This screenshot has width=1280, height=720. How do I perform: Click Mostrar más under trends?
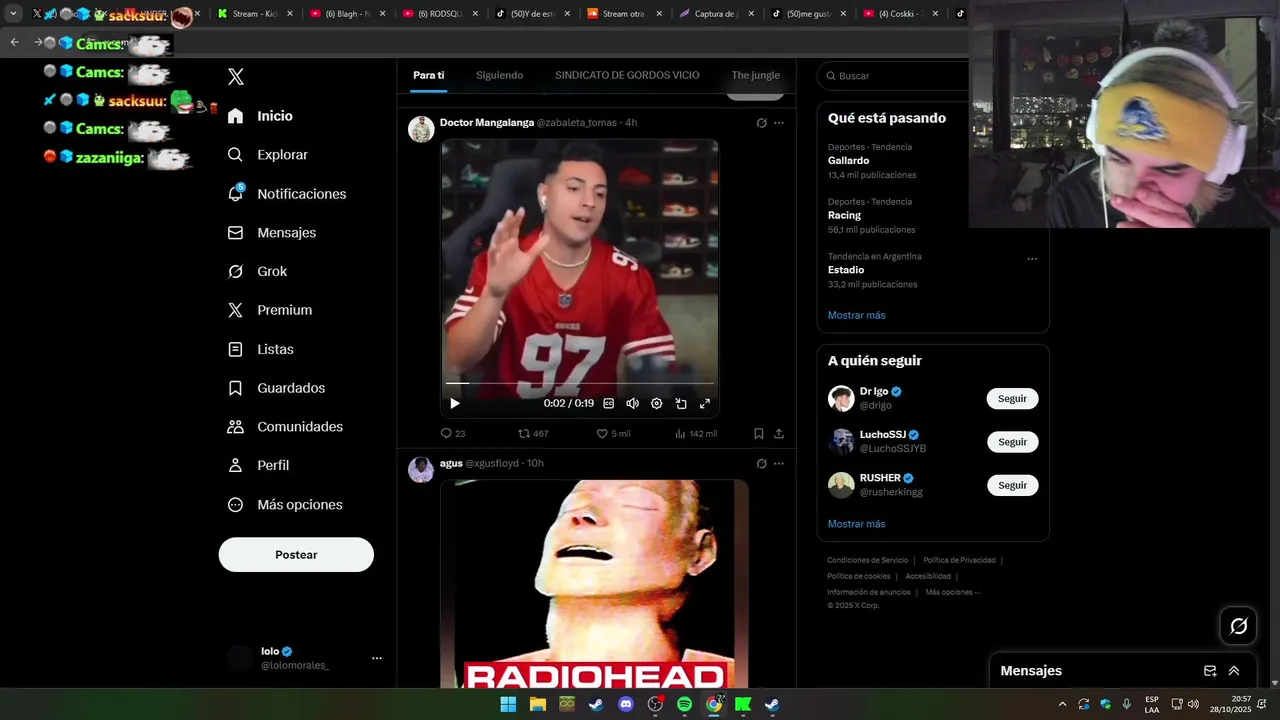click(x=856, y=315)
